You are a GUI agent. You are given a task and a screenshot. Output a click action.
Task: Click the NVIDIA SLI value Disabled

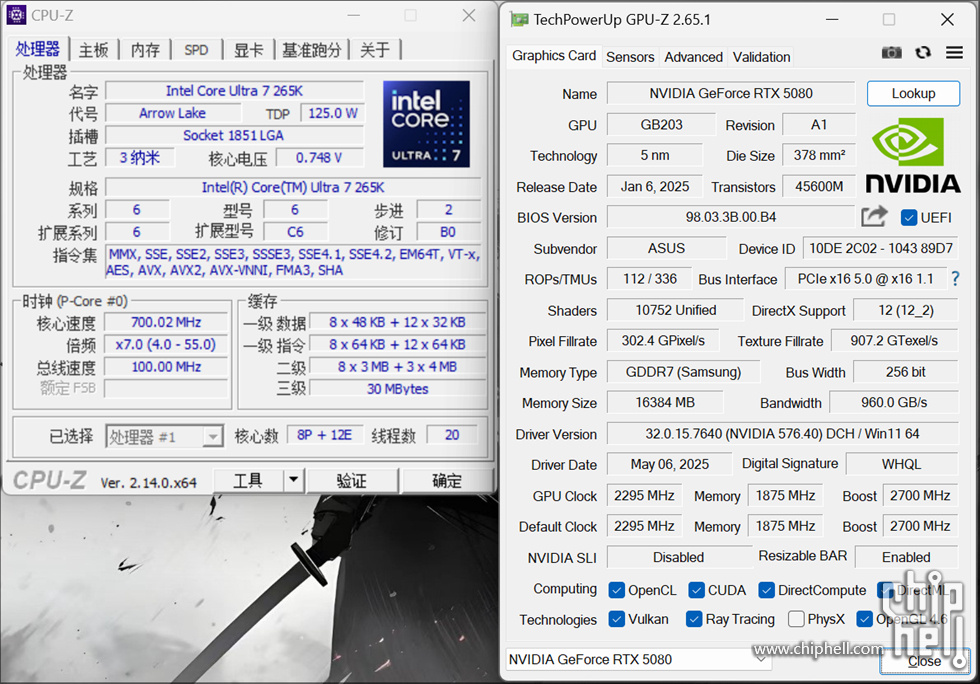click(x=679, y=557)
